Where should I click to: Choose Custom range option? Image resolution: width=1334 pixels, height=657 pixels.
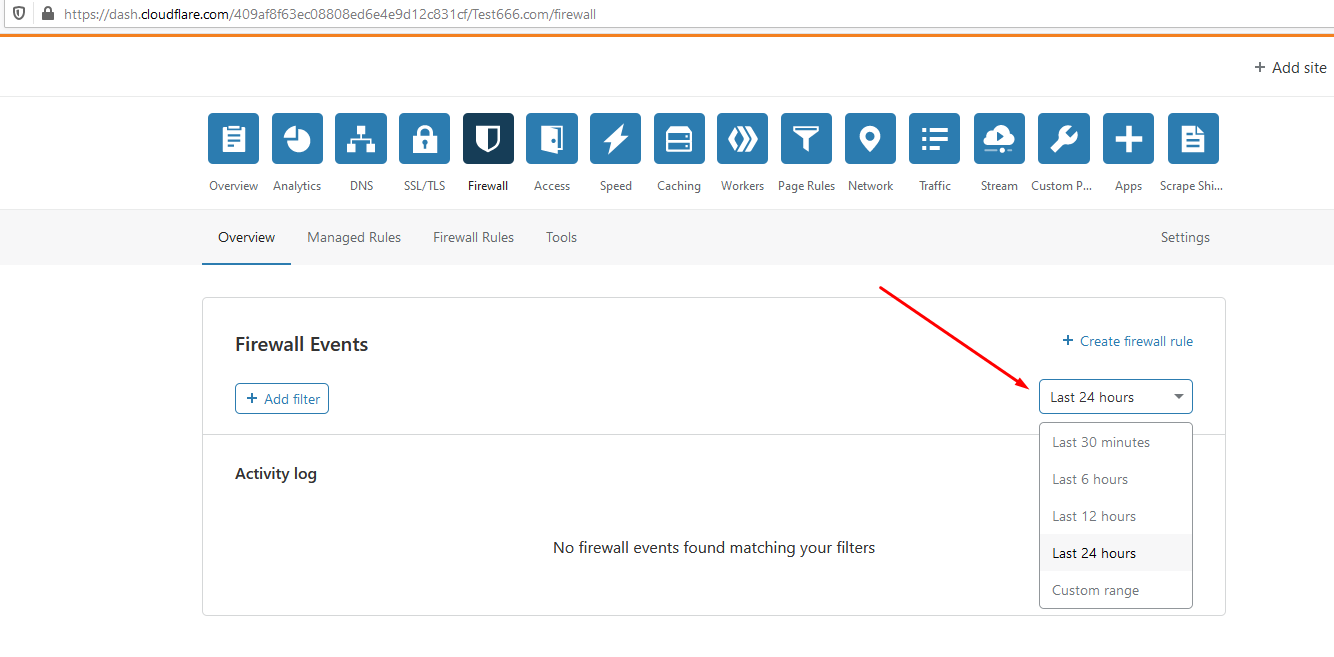[x=1094, y=590]
